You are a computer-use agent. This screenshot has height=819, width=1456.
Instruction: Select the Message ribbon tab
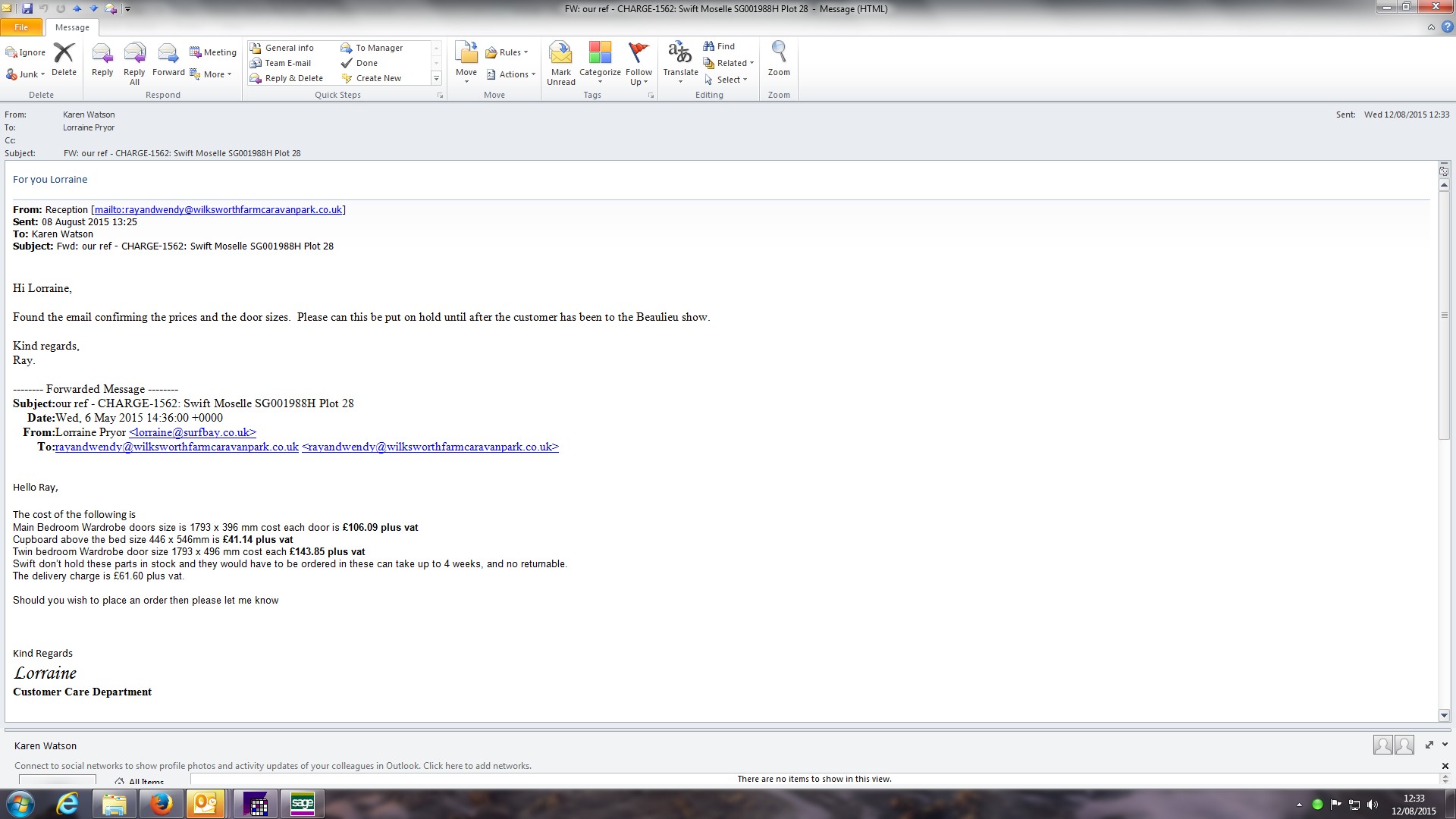point(72,27)
